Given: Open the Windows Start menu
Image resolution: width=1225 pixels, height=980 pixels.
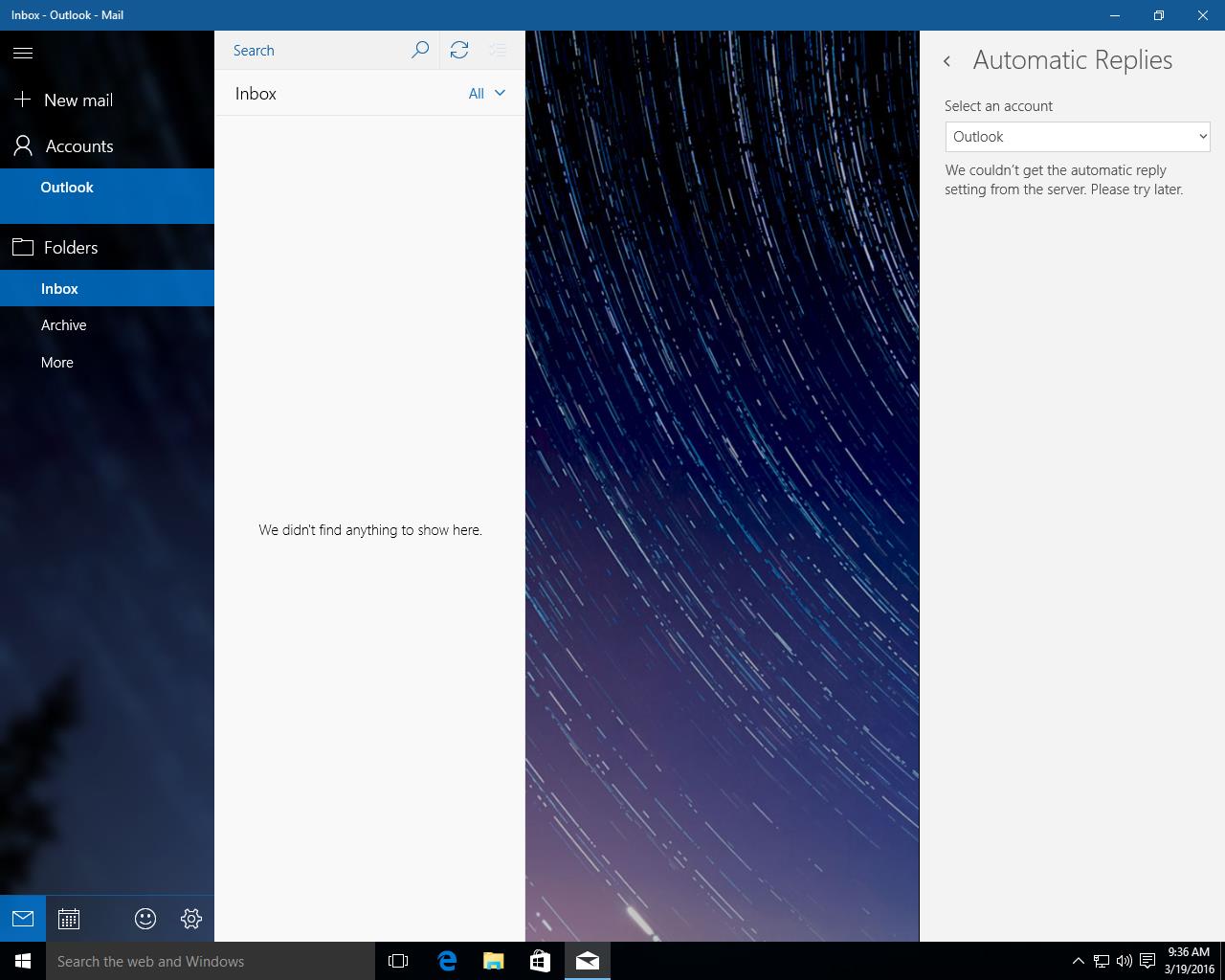Looking at the screenshot, I should pos(23,961).
